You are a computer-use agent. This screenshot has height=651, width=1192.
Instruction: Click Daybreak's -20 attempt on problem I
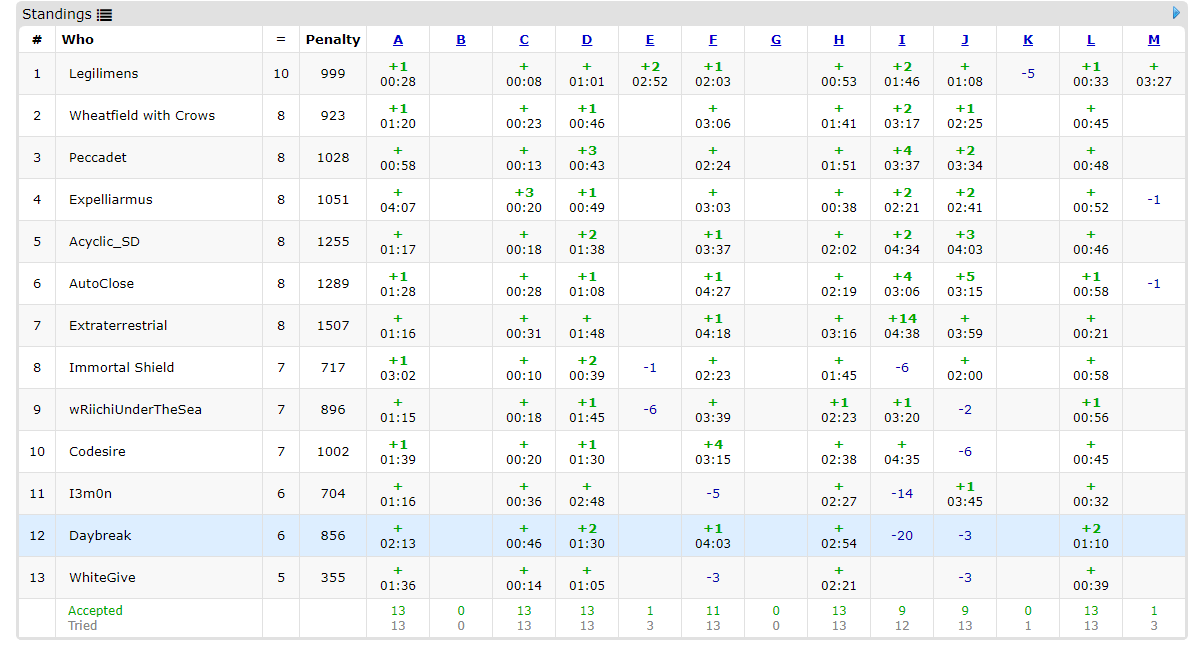click(902, 536)
